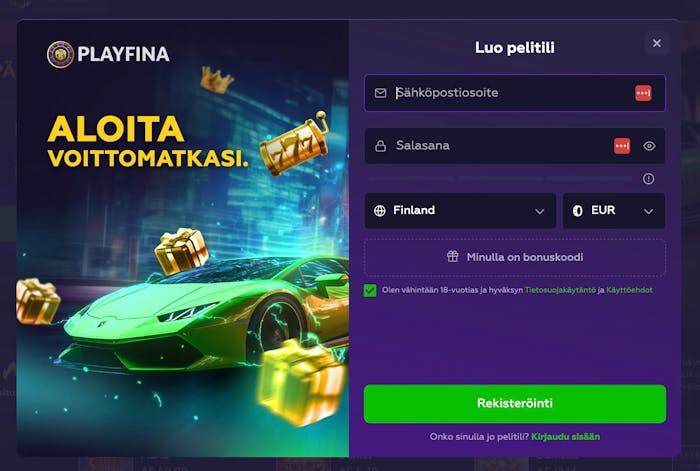The height and width of the screenshot is (471, 700).
Task: Click the Playfina logo emblem
Action: pos(60,54)
